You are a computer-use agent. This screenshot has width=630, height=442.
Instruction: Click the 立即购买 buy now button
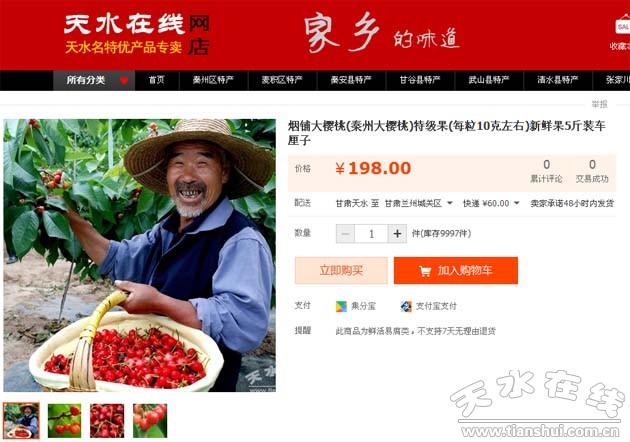click(341, 270)
